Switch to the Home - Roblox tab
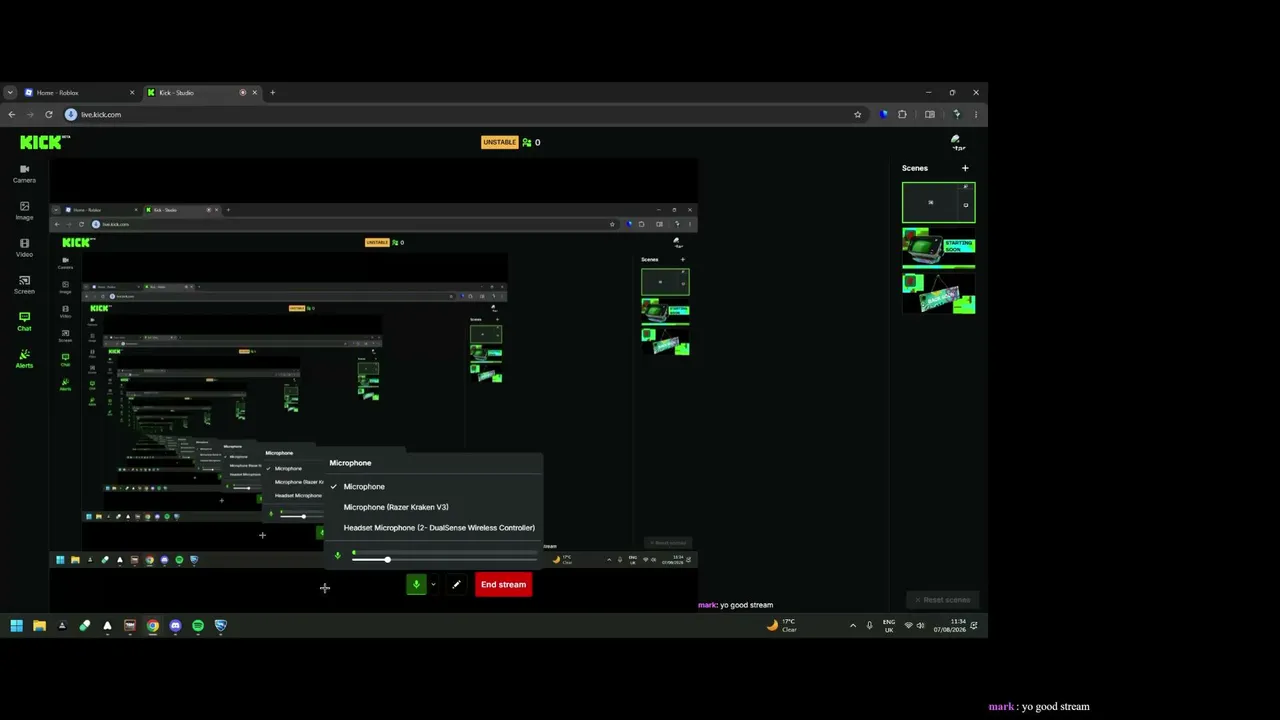Viewport: 1280px width, 720px height. coord(80,93)
